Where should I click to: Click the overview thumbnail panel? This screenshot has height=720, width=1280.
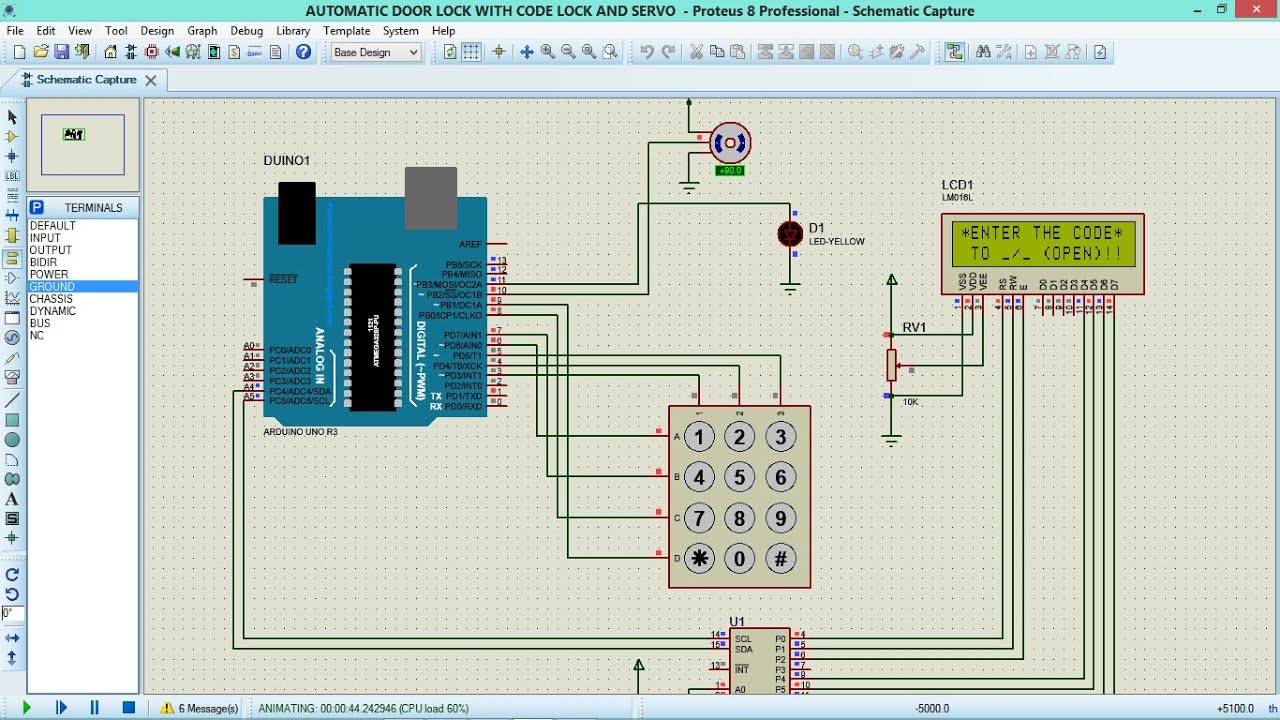point(83,145)
